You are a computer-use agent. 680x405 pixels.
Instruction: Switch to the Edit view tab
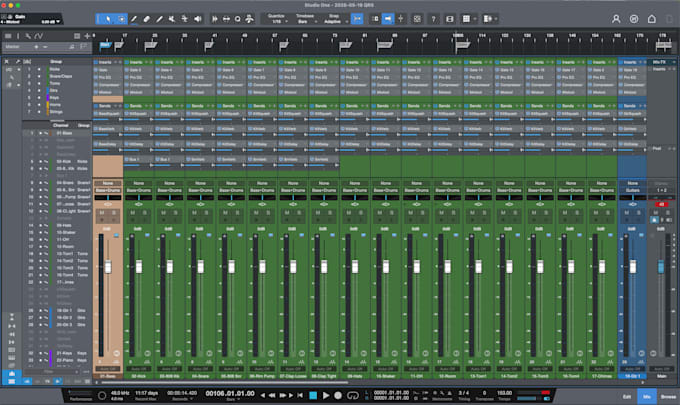(x=627, y=397)
